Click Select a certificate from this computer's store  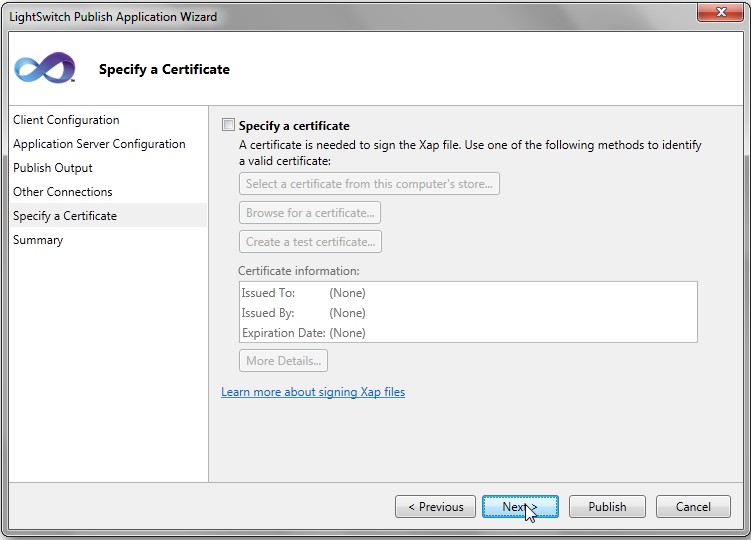click(x=369, y=184)
